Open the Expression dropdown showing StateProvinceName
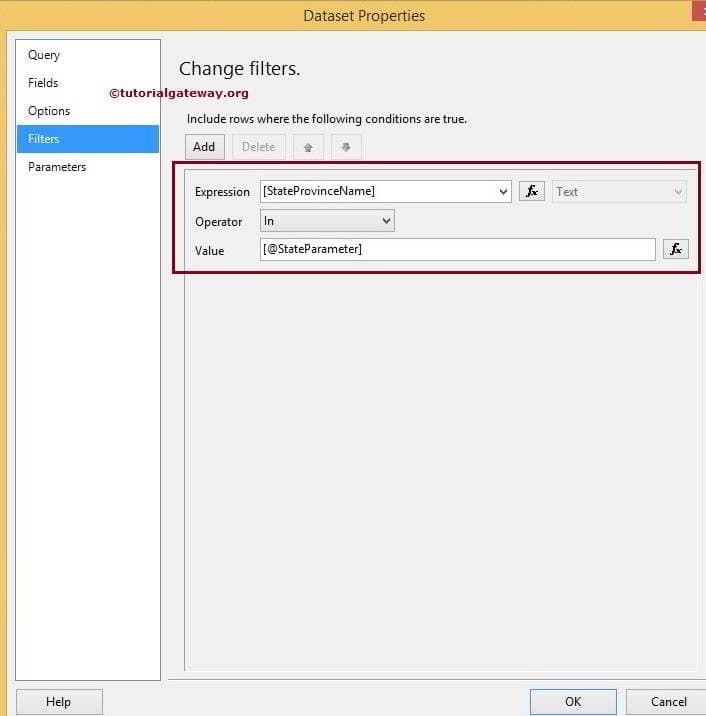Screen dimensions: 706x716 coord(385,191)
